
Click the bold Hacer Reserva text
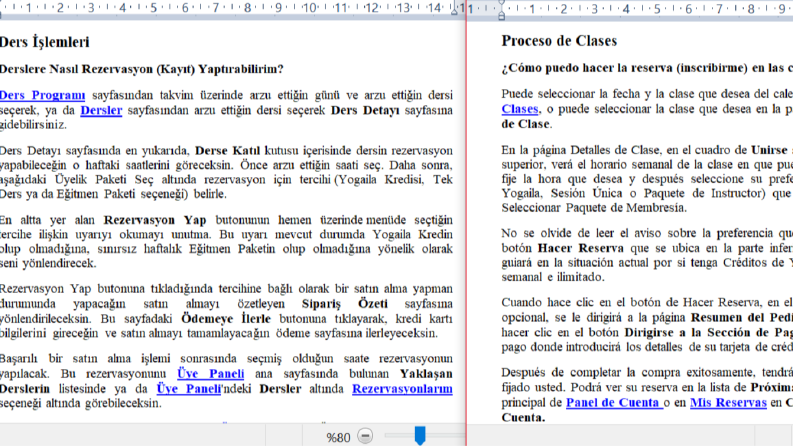581,248
